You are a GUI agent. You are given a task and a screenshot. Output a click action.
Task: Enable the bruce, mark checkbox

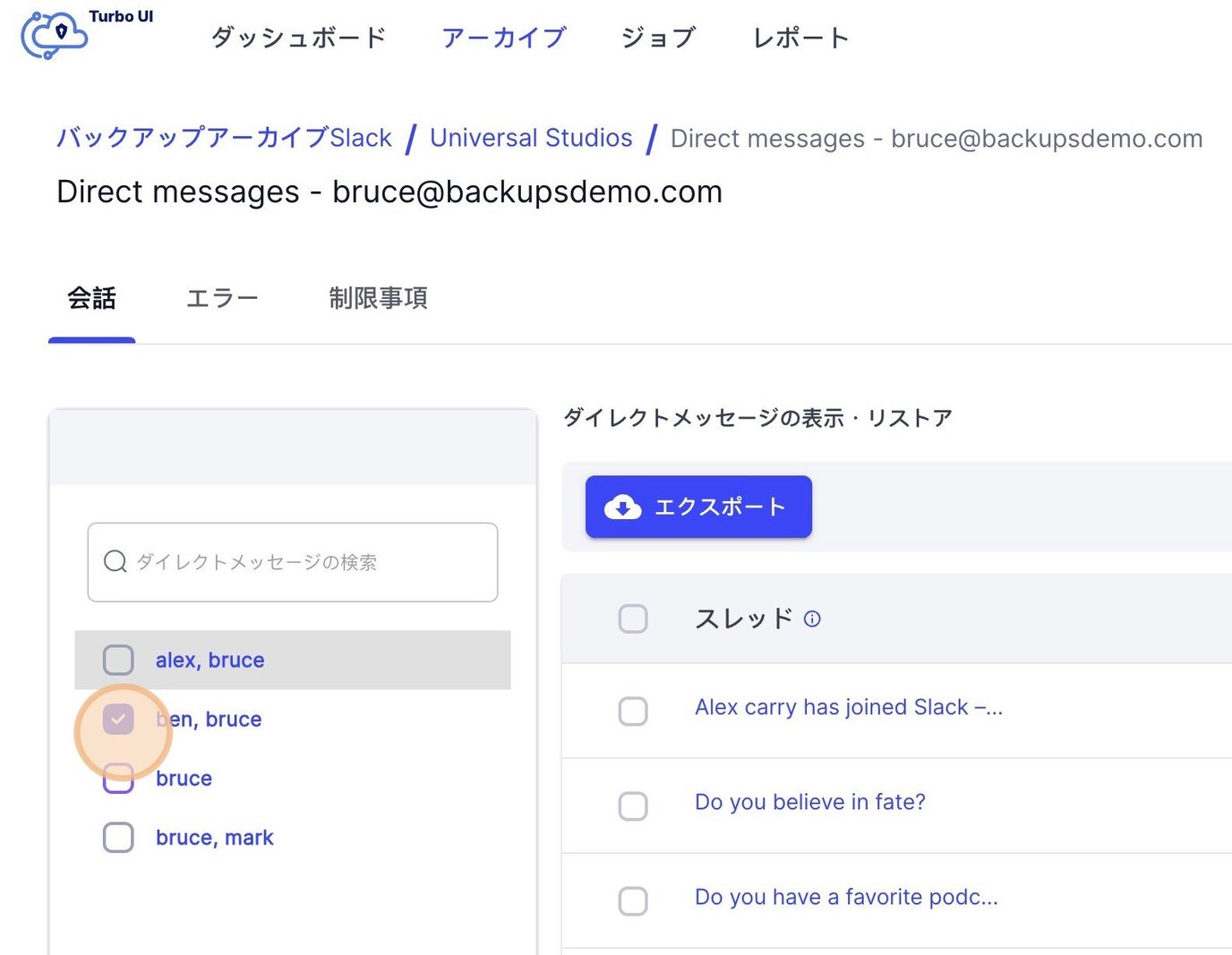coord(117,837)
